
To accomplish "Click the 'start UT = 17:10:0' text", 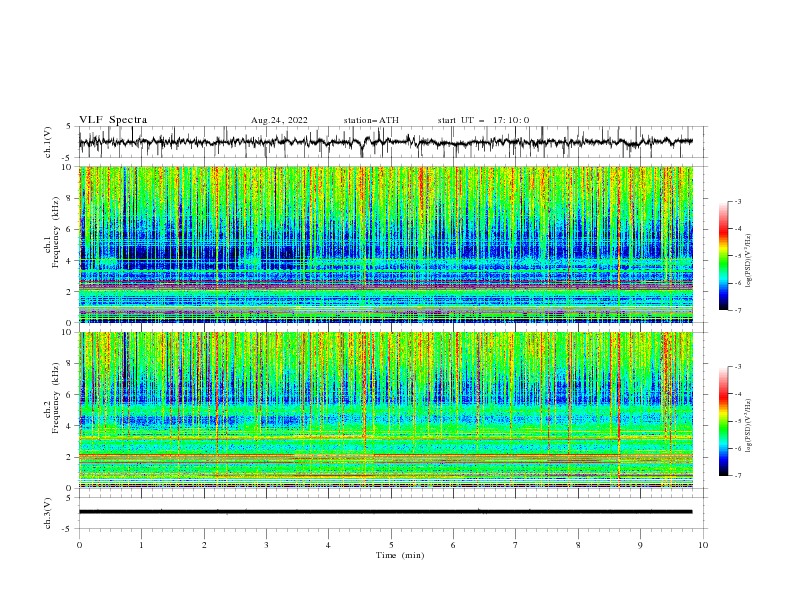I will click(483, 120).
